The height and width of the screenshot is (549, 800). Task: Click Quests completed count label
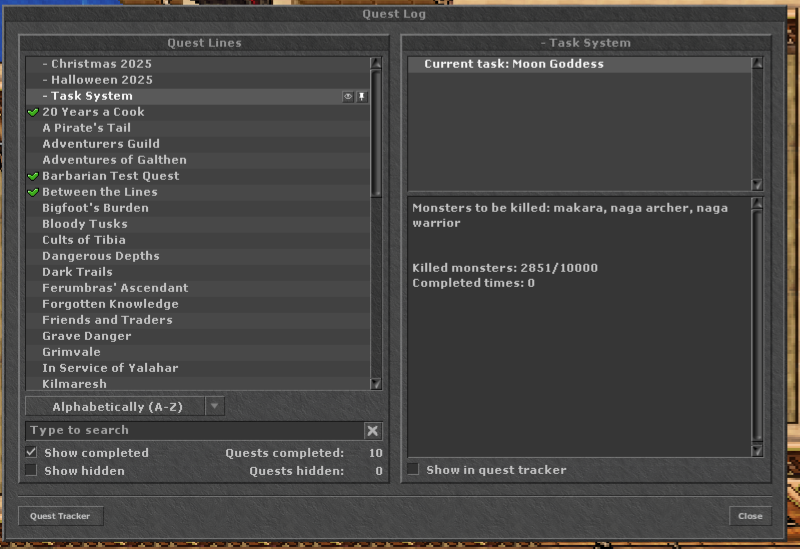pyautogui.click(x=285, y=453)
